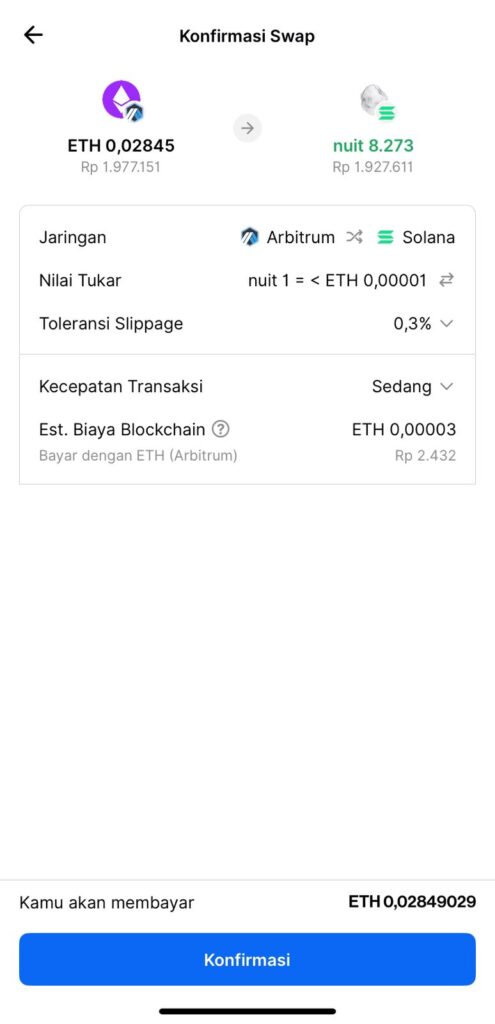Viewport: 495px width, 1024px height.
Task: Click the Solana network icon
Action: 386,237
